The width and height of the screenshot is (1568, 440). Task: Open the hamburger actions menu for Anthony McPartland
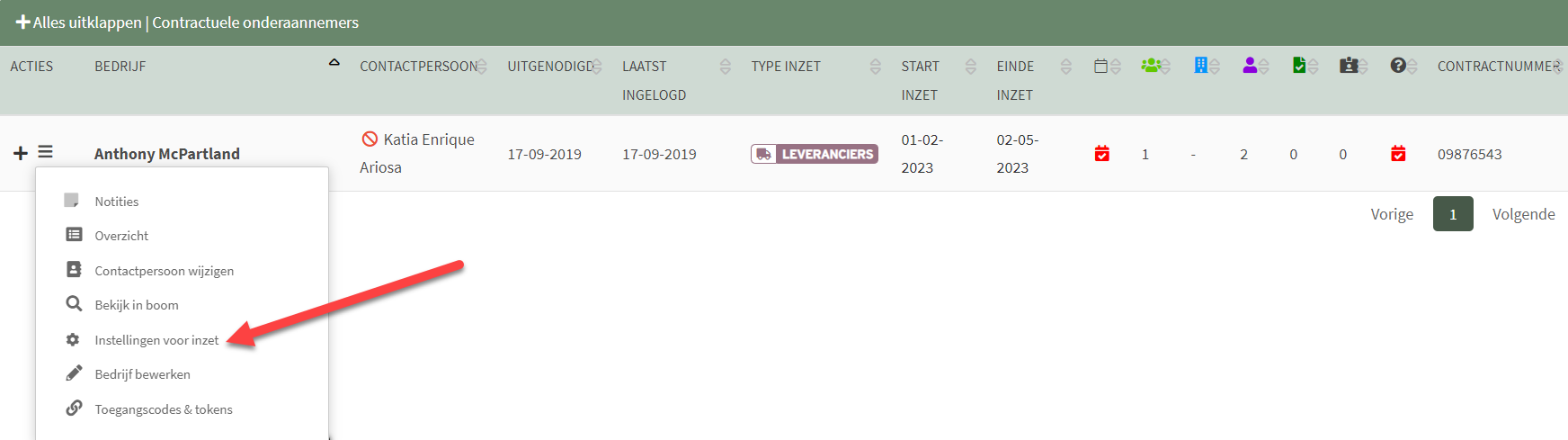point(45,152)
